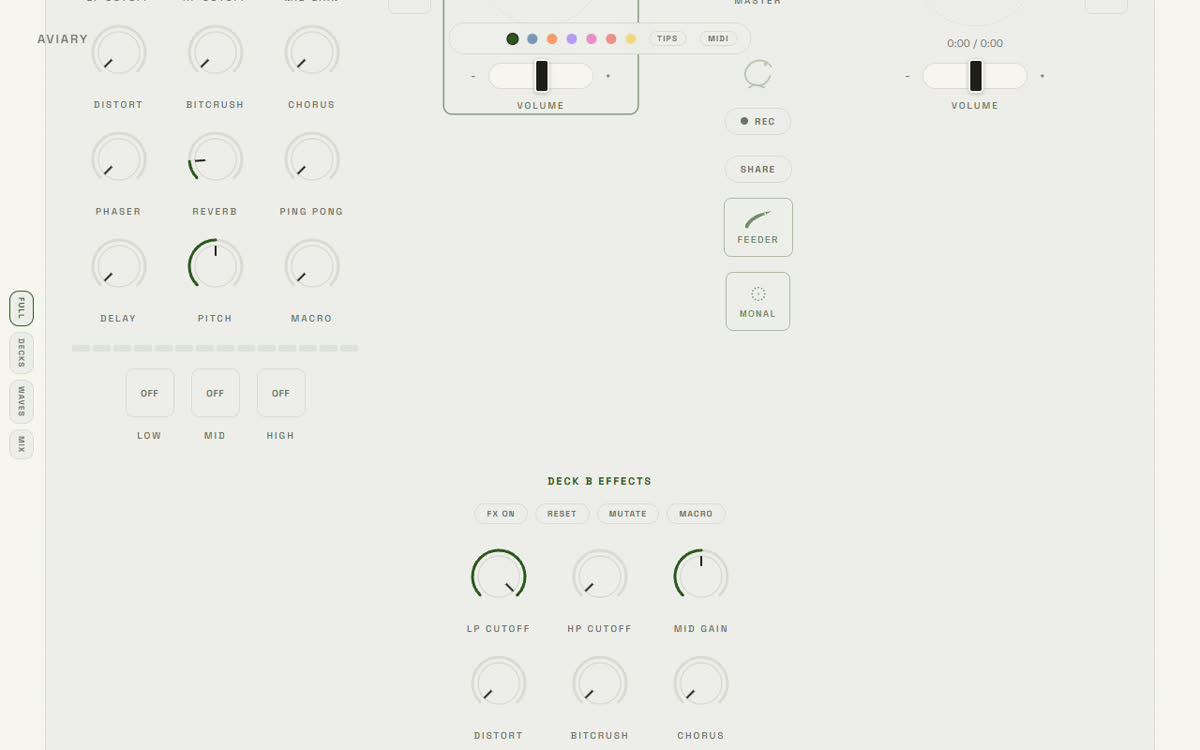
Task: Select the dark green color dot
Action: coord(513,39)
